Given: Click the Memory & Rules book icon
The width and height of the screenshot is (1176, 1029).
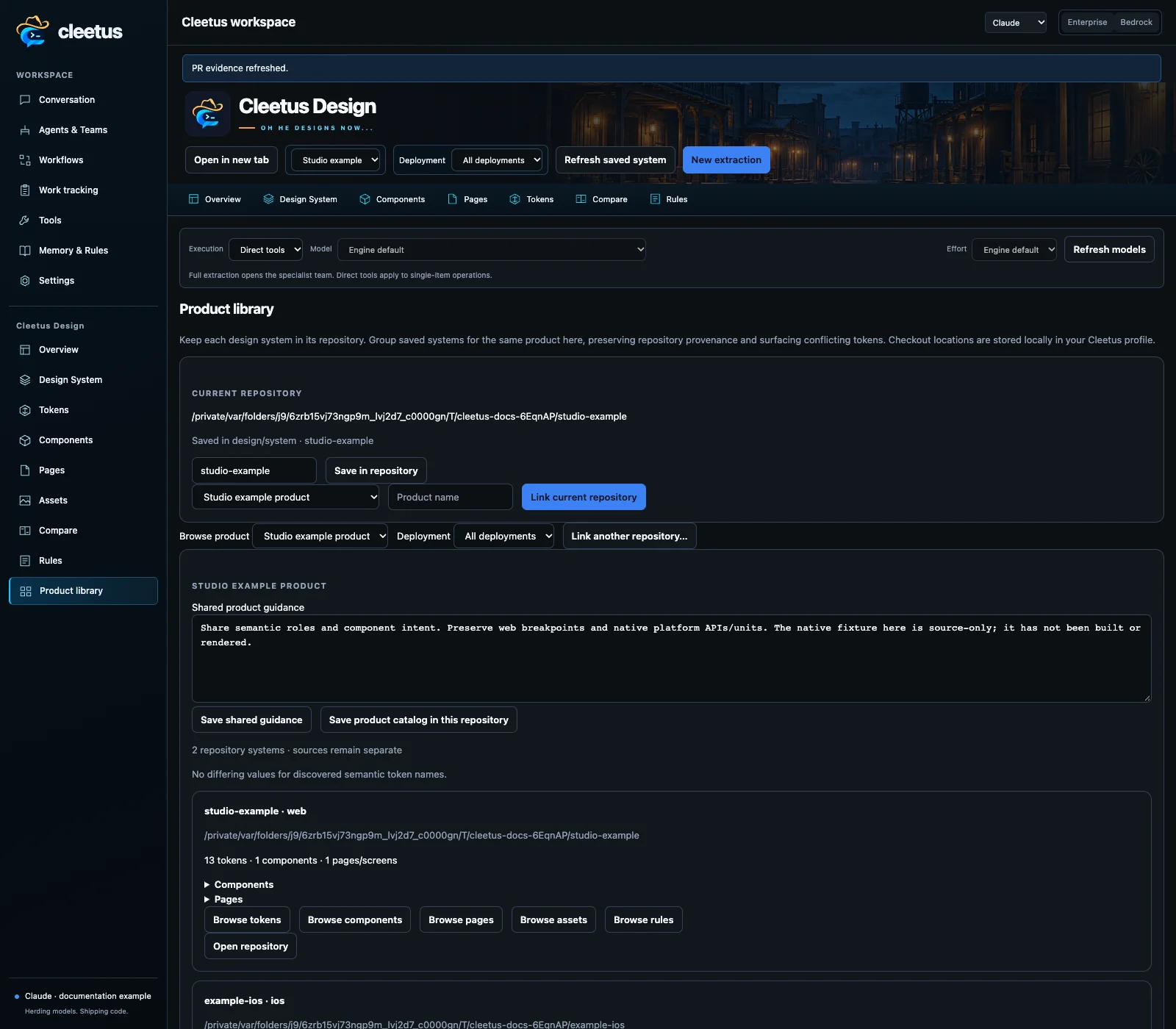Looking at the screenshot, I should [25, 251].
